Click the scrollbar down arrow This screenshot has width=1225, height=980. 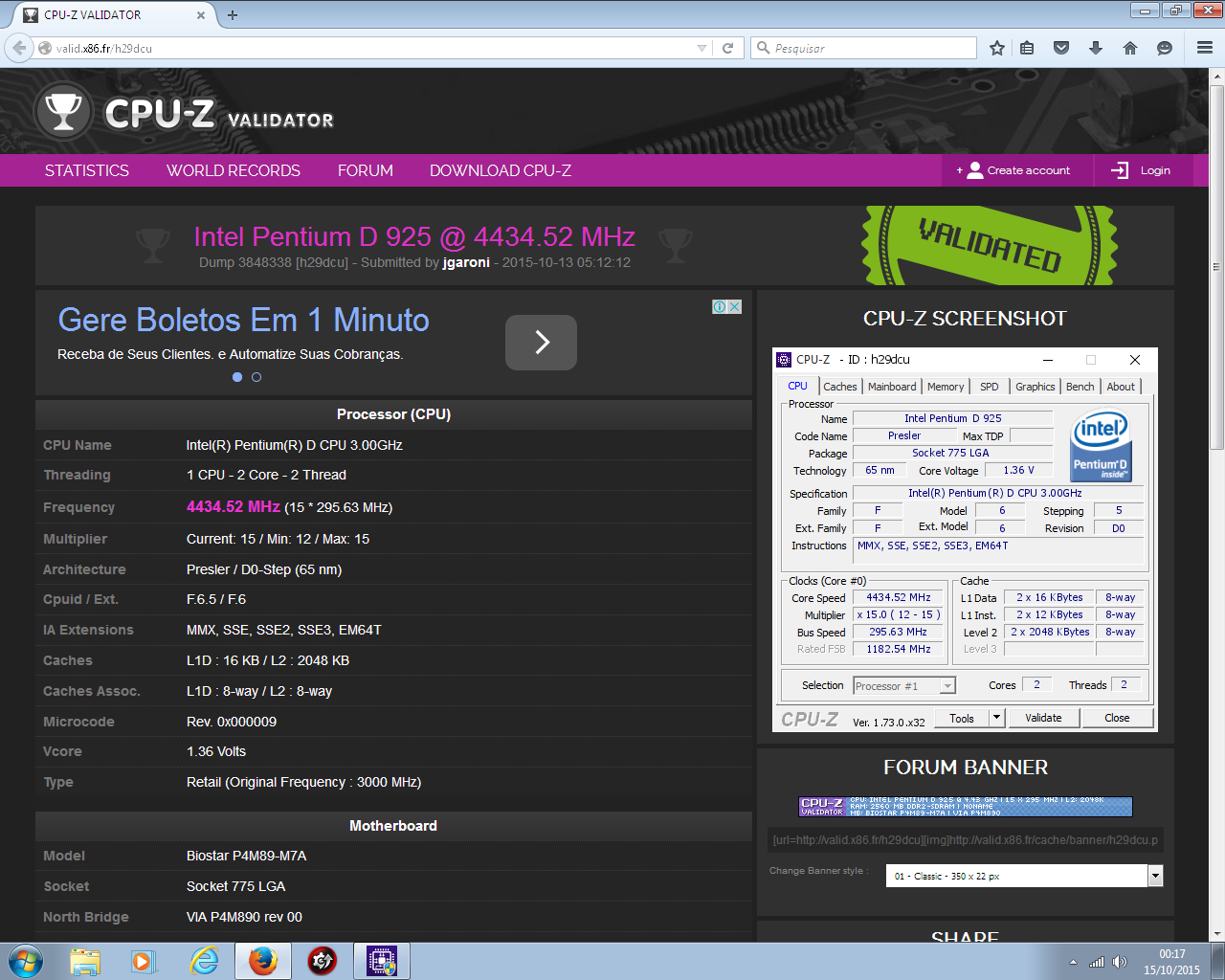point(1217,935)
